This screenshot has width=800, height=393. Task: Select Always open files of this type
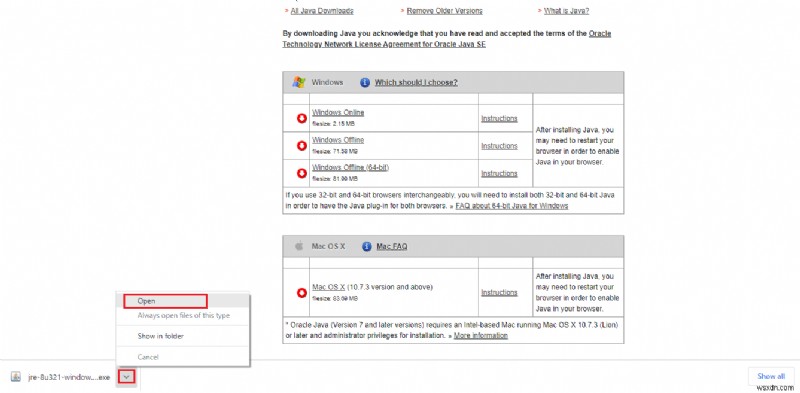click(184, 315)
